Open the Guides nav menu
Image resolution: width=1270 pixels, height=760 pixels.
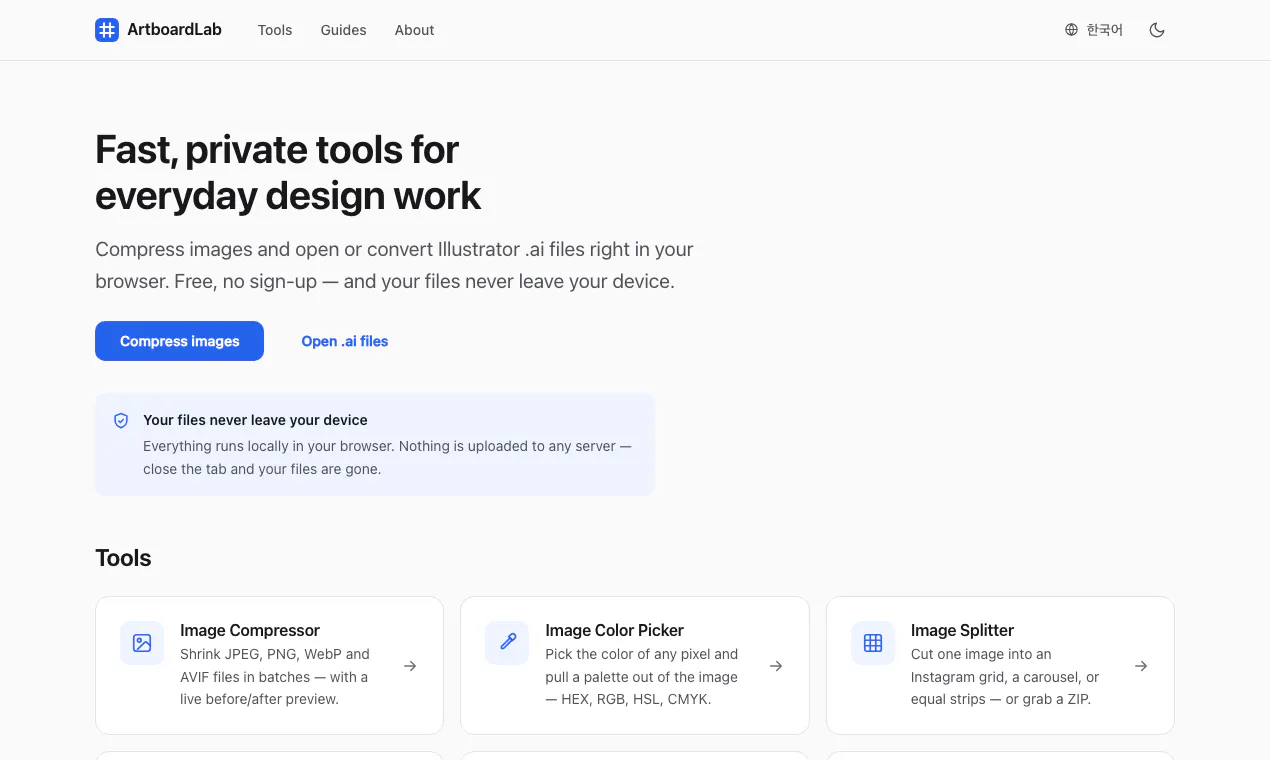343,30
